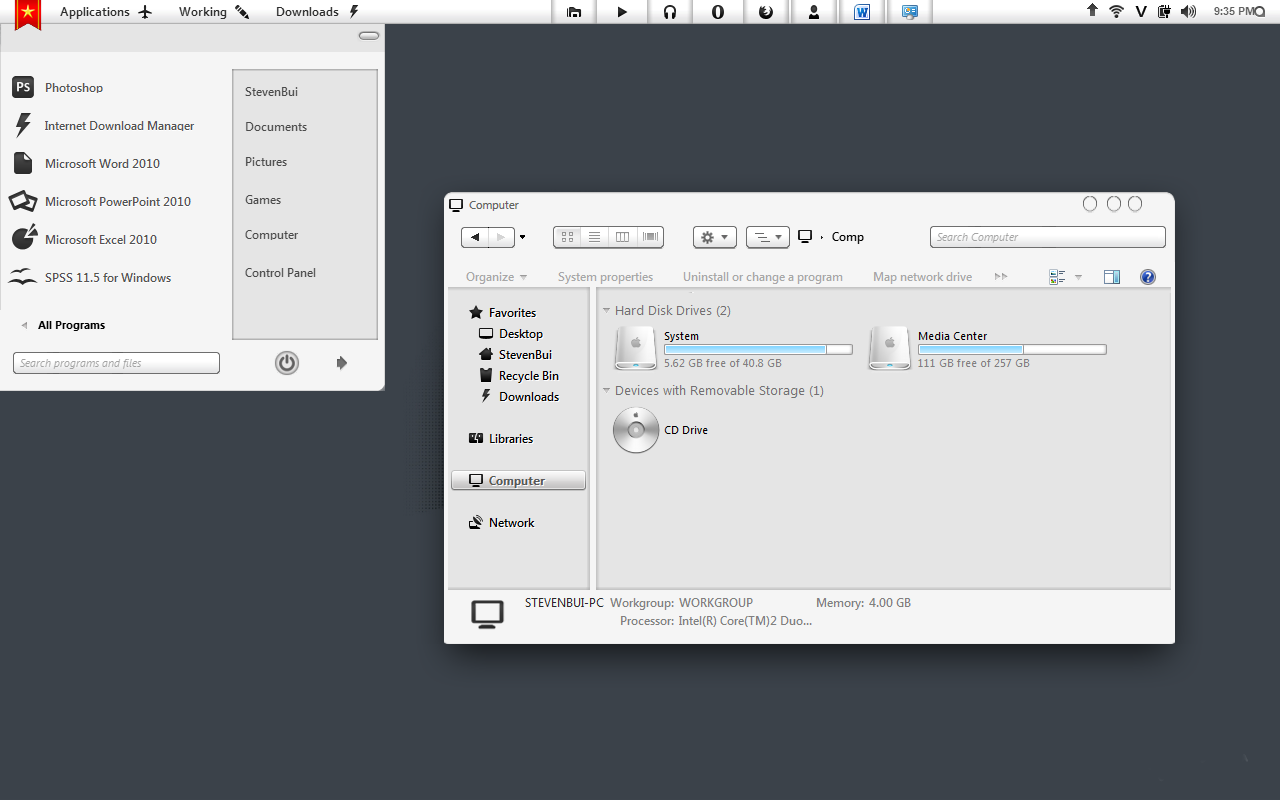
Task: Open the arrange-by dropdown button
Action: 768,237
